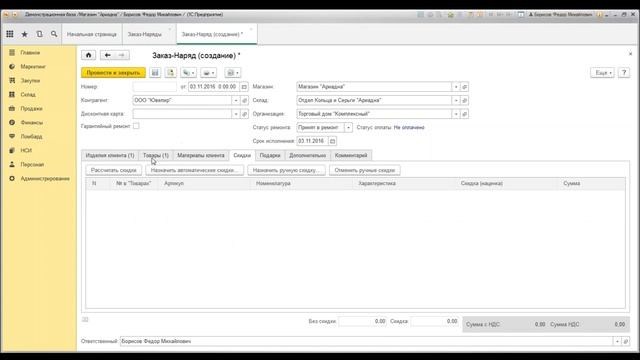Click the Рассчитать скидки button
This screenshot has height=360, width=640.
point(114,170)
